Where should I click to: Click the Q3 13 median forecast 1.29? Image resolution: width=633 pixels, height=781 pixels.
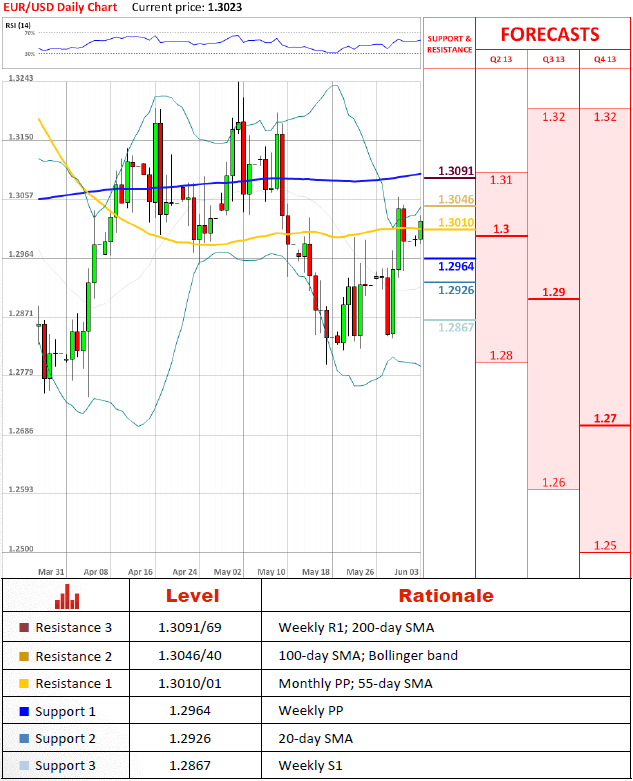(x=553, y=292)
